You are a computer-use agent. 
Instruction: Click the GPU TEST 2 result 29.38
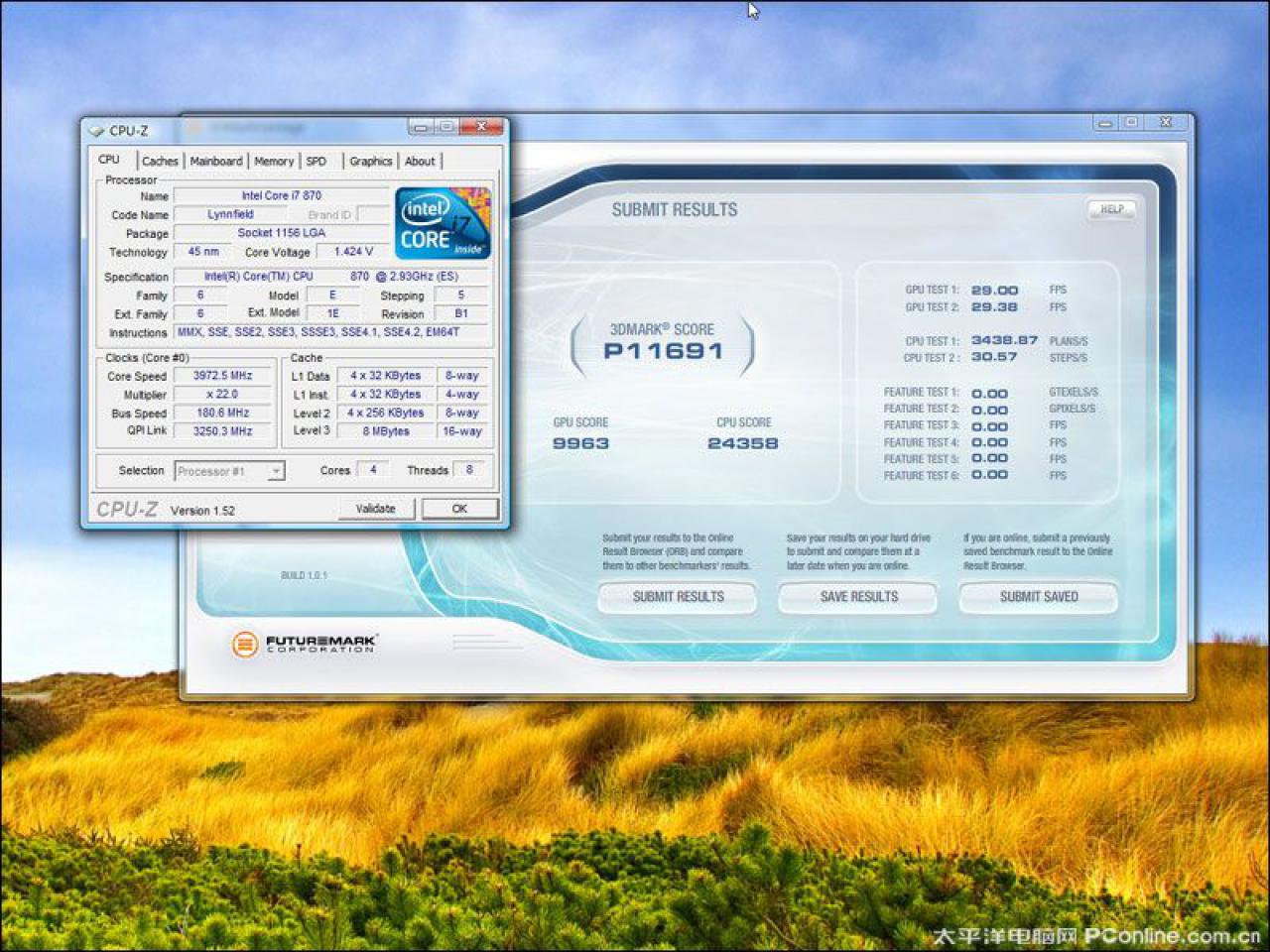pos(995,307)
